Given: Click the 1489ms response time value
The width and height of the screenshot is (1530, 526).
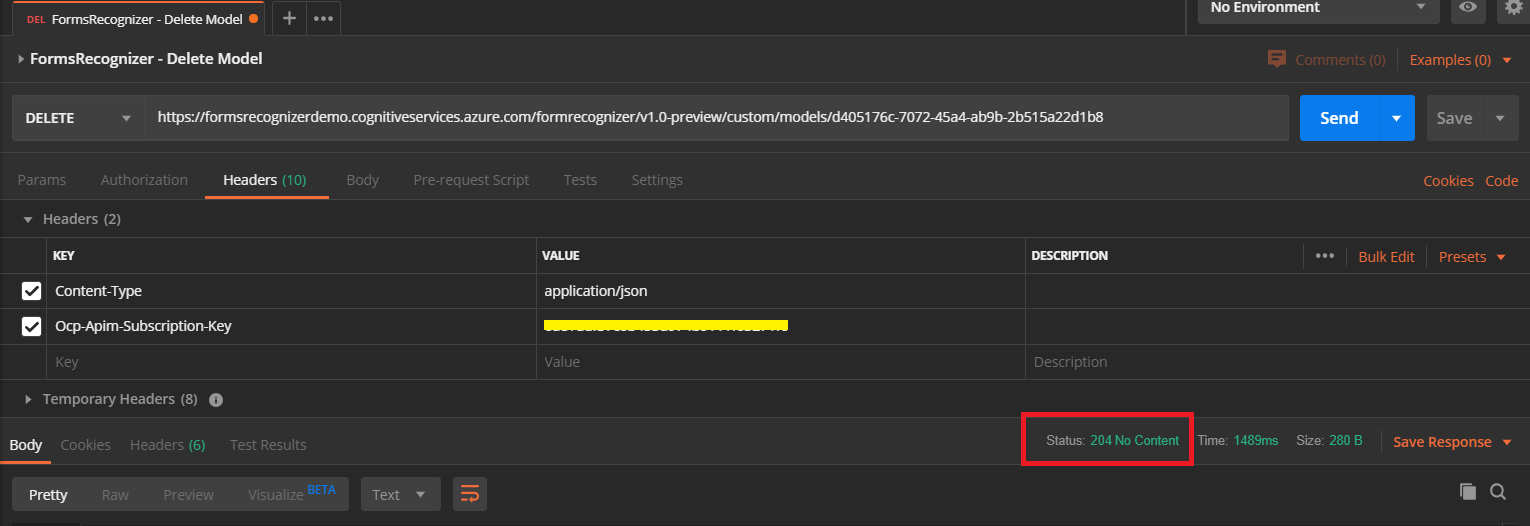Looking at the screenshot, I should (x=1255, y=440).
